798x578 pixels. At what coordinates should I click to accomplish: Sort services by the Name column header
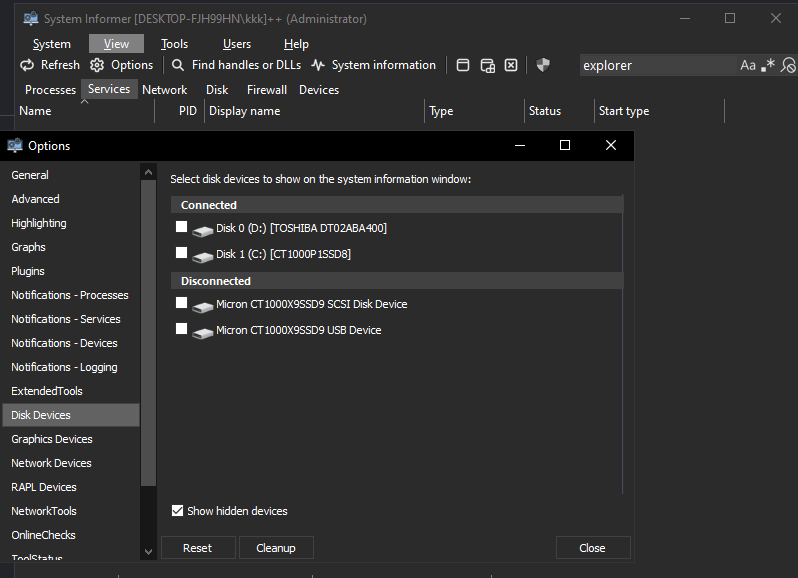pos(84,111)
